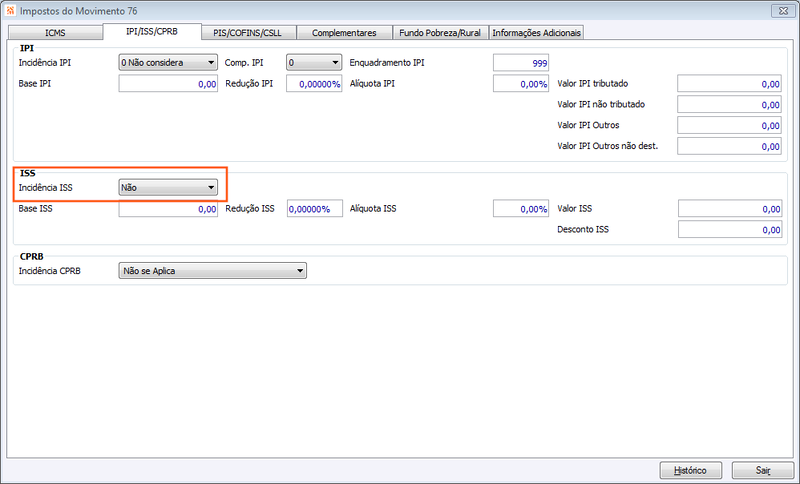The width and height of the screenshot is (800, 484).
Task: Click the Valor IPI tributado field
Action: tap(729, 84)
